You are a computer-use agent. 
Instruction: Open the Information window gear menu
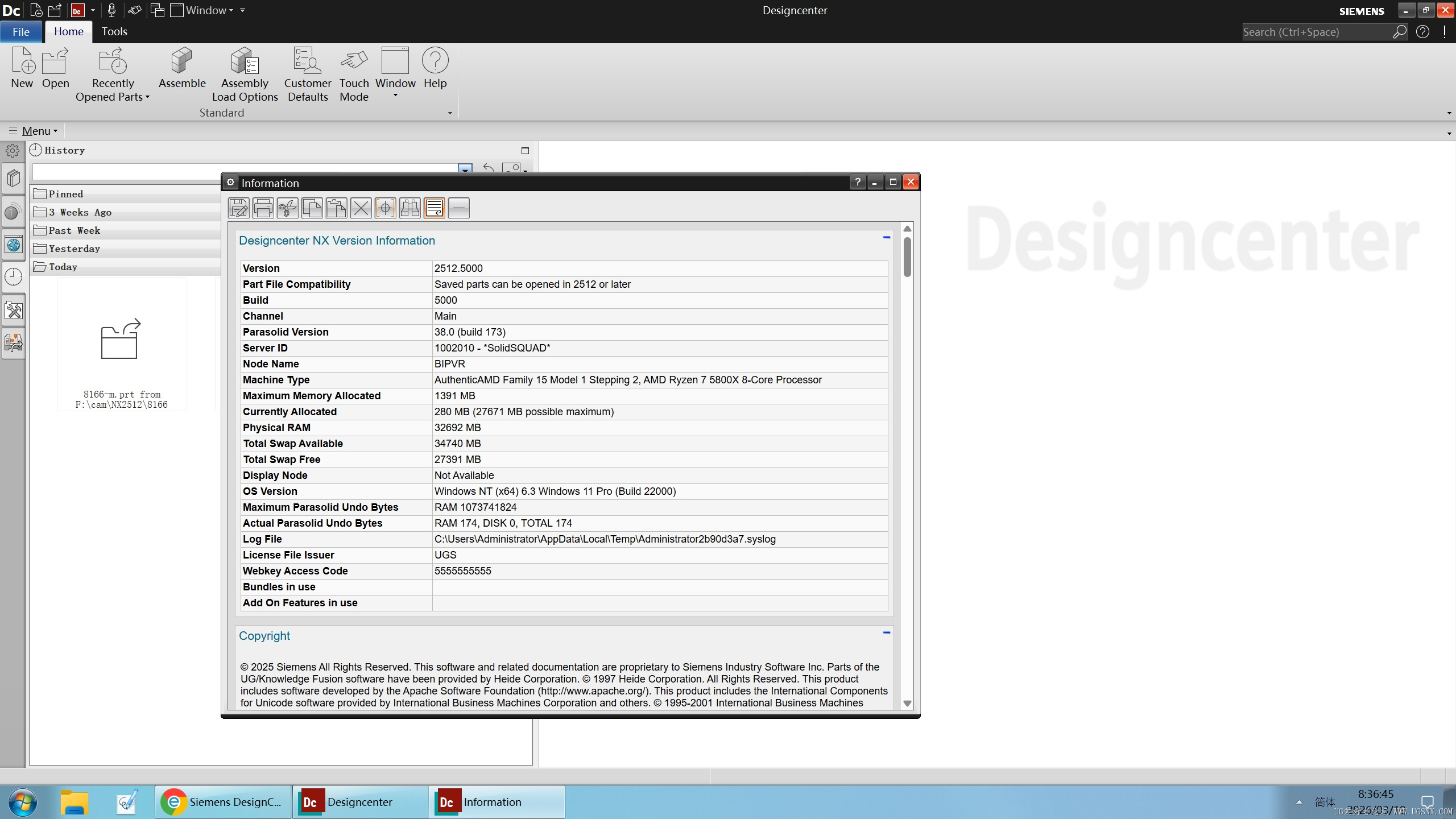click(x=230, y=183)
